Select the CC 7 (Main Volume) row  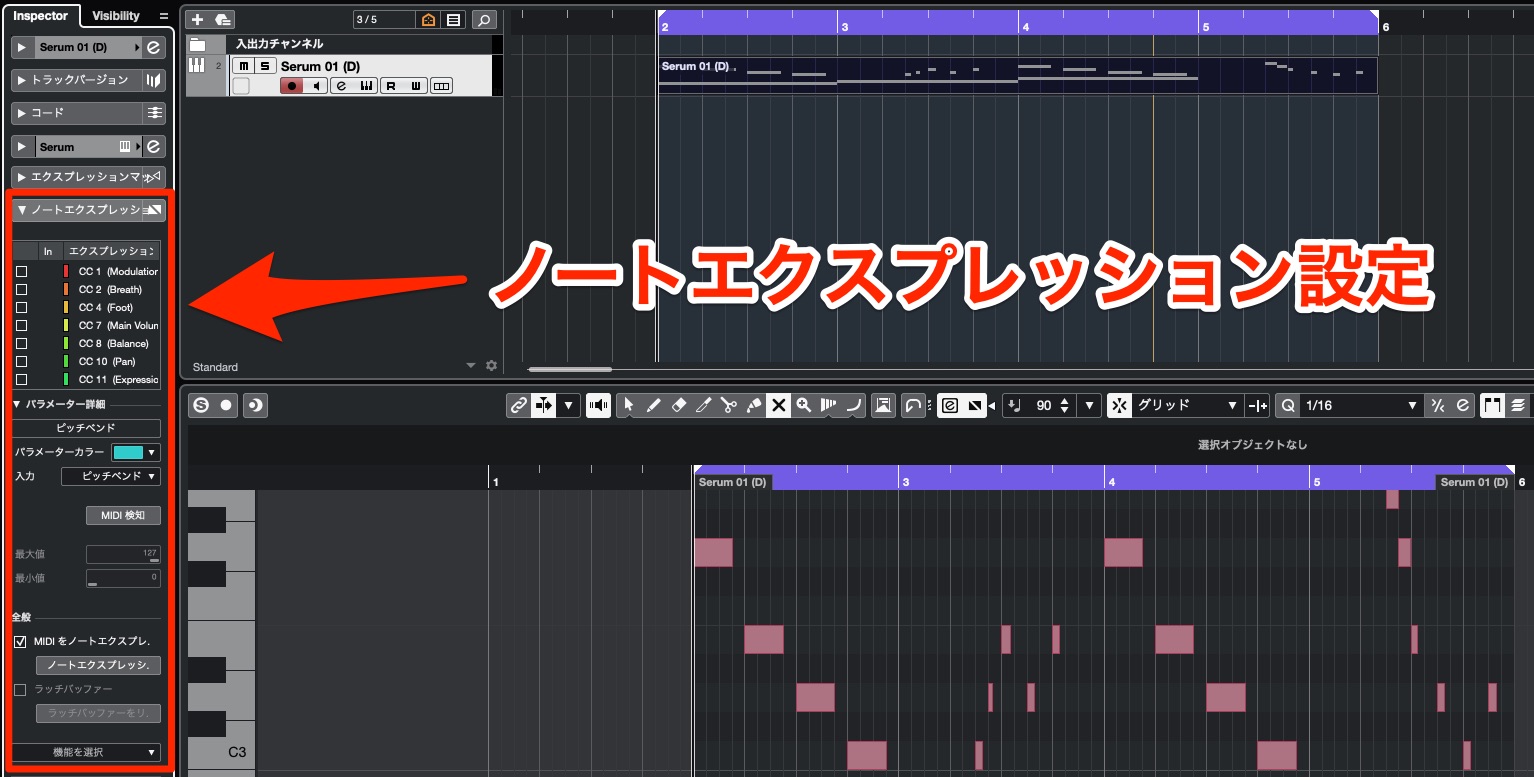pyautogui.click(x=86, y=325)
